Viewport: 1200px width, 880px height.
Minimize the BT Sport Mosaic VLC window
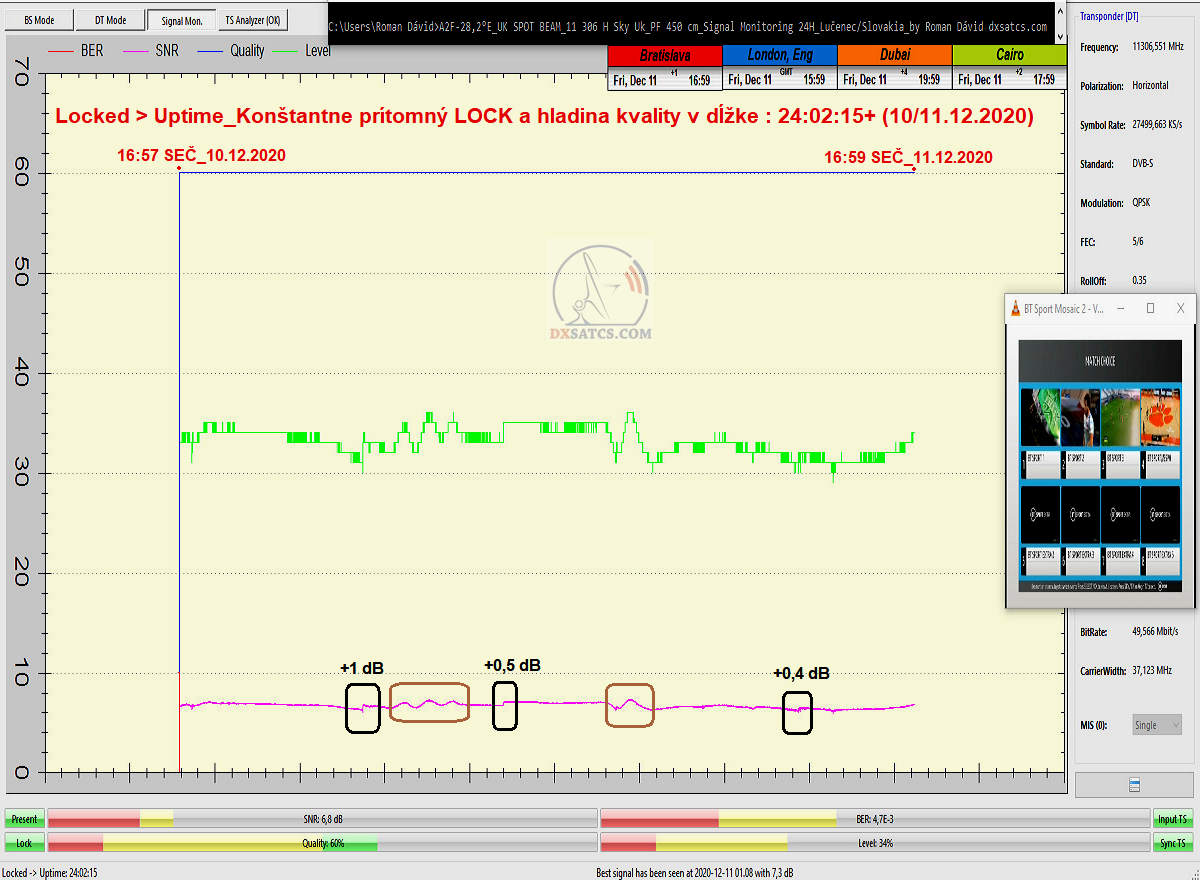1119,309
